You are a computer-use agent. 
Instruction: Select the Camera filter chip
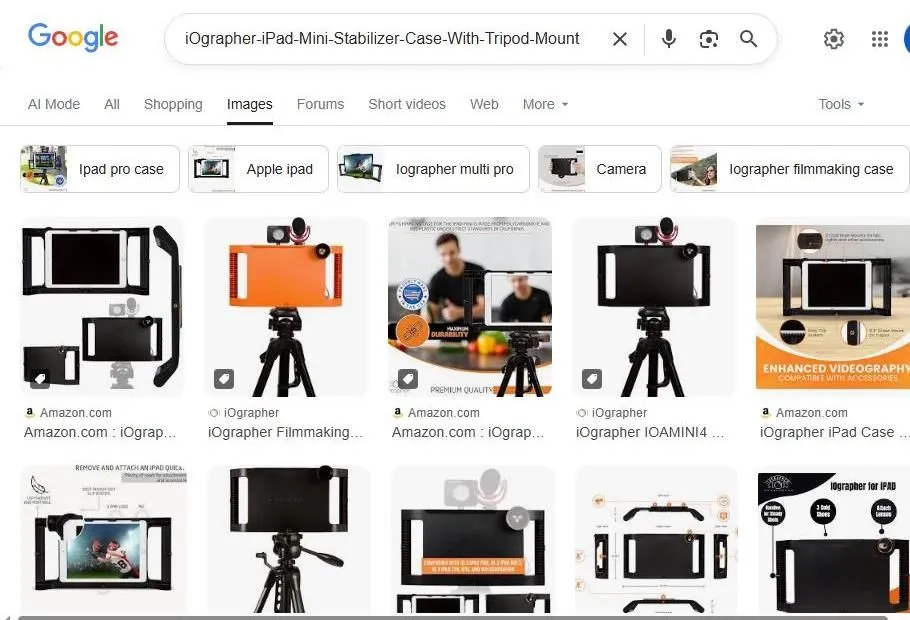(599, 169)
